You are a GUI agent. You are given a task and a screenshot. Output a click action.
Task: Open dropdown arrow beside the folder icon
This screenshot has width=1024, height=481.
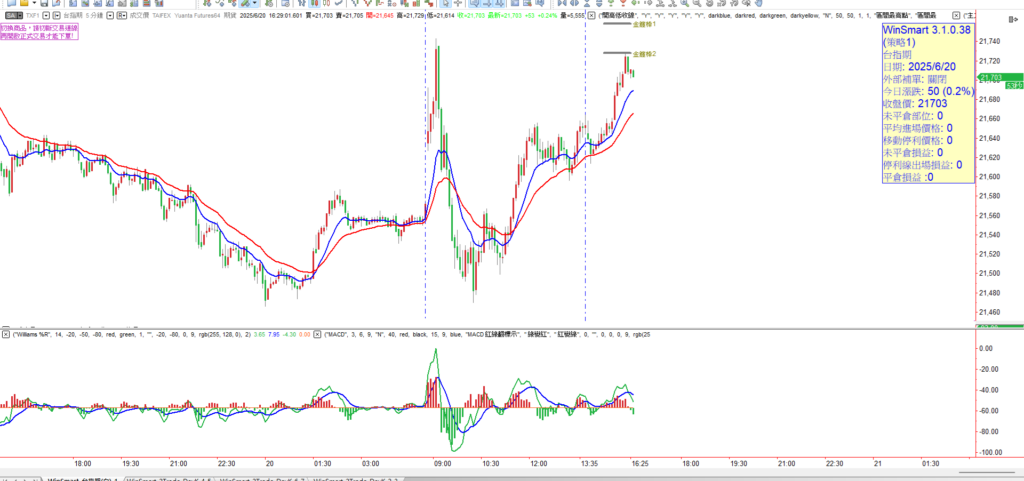pos(35,3)
